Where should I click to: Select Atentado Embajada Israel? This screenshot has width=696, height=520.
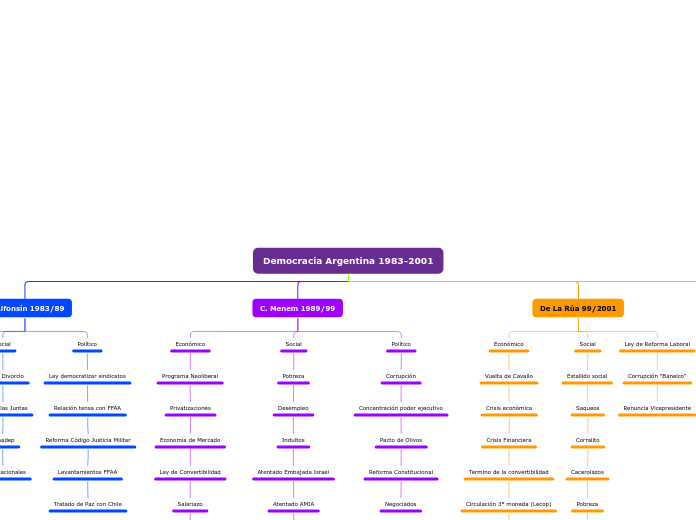(x=293, y=472)
